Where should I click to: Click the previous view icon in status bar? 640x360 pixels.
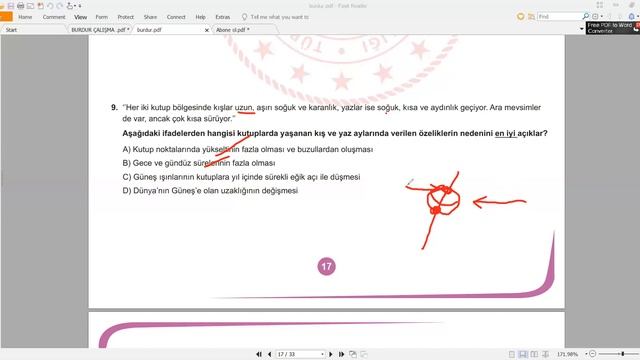point(353,354)
